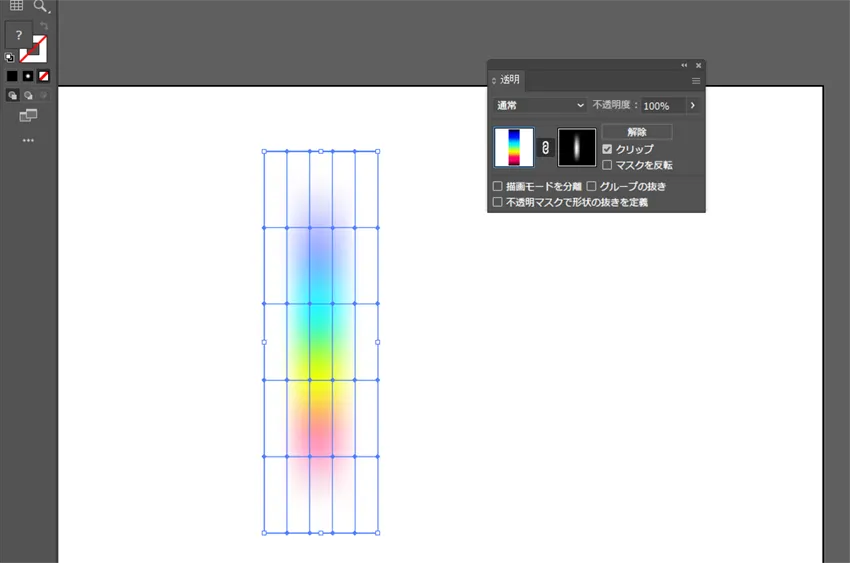Select Draw Normal mode icon
This screenshot has width=850, height=563.
pyautogui.click(x=12, y=95)
